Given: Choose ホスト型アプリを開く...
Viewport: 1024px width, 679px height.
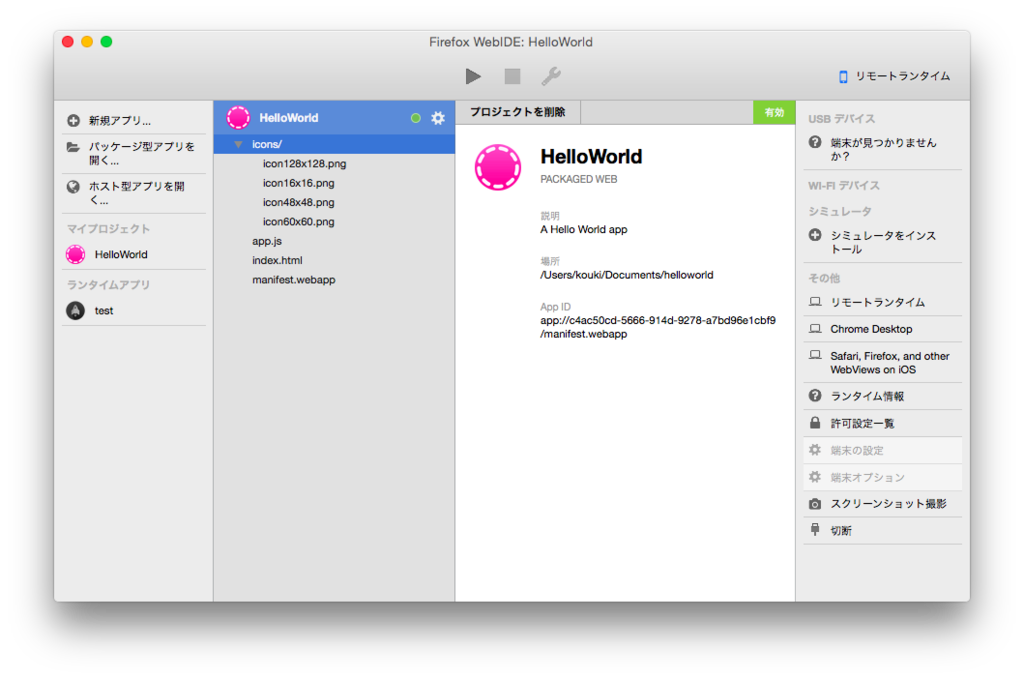Looking at the screenshot, I should coord(136,193).
